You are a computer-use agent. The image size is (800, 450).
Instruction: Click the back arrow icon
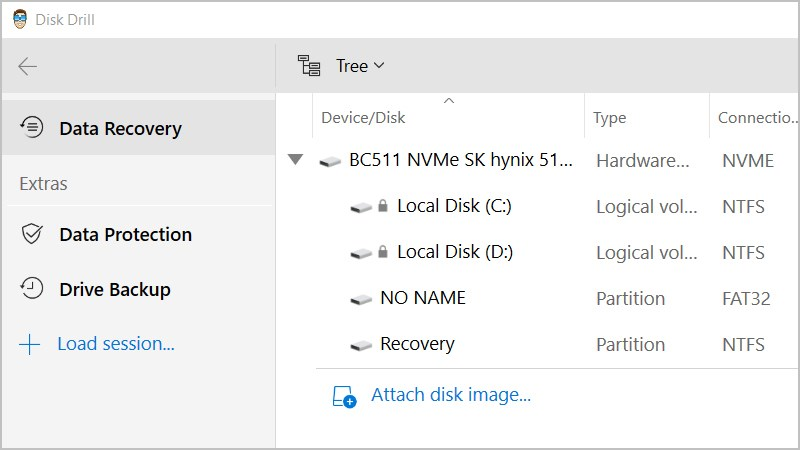click(x=28, y=66)
